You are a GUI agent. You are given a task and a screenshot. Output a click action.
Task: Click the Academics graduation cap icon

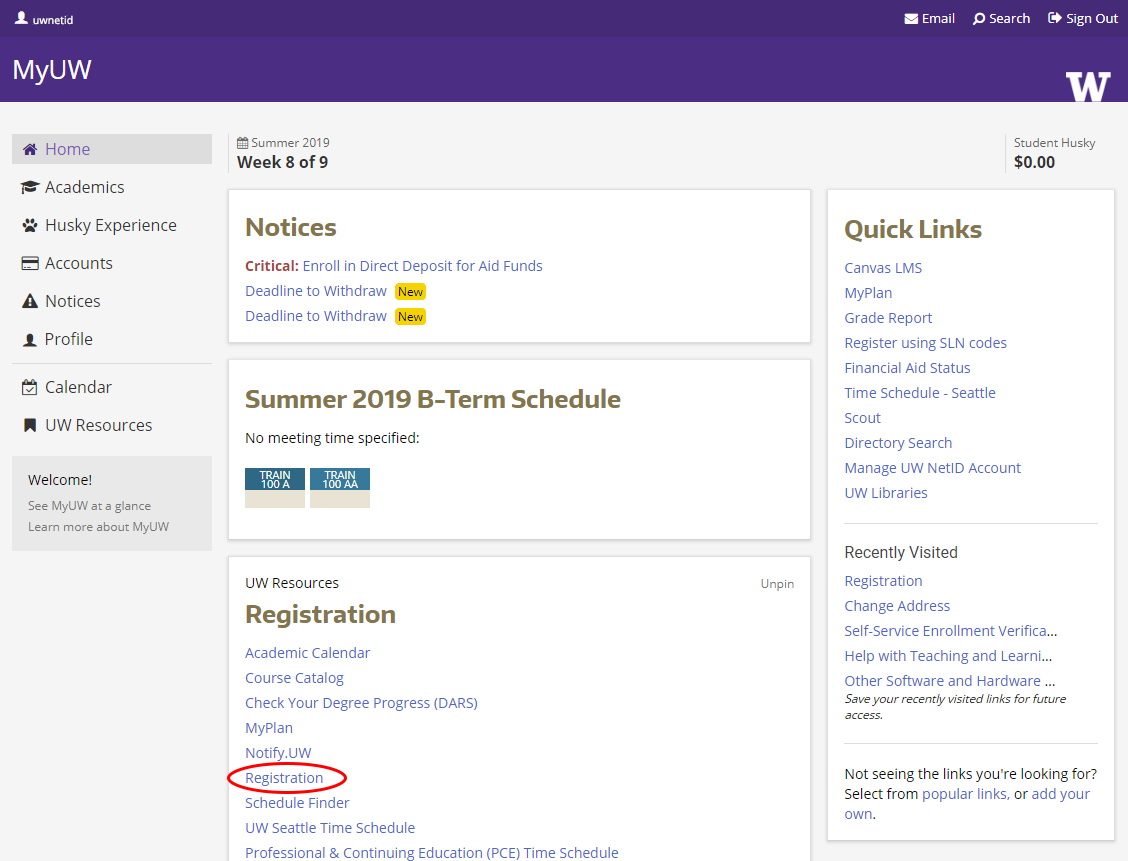[x=30, y=188]
